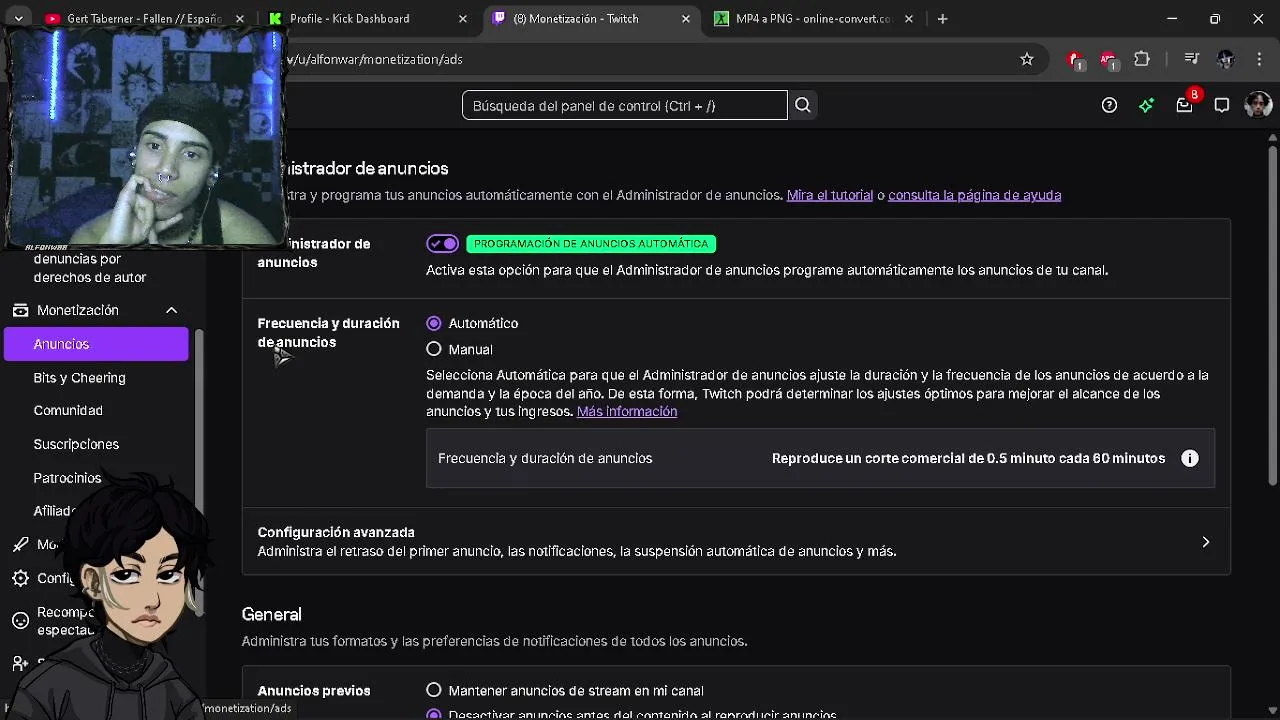Viewport: 1280px width, 720px height.
Task: Click the info icon beside ad frequency
Action: click(x=1189, y=458)
